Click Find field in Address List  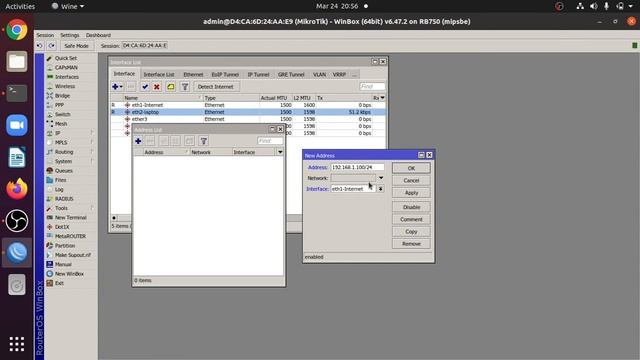point(270,141)
